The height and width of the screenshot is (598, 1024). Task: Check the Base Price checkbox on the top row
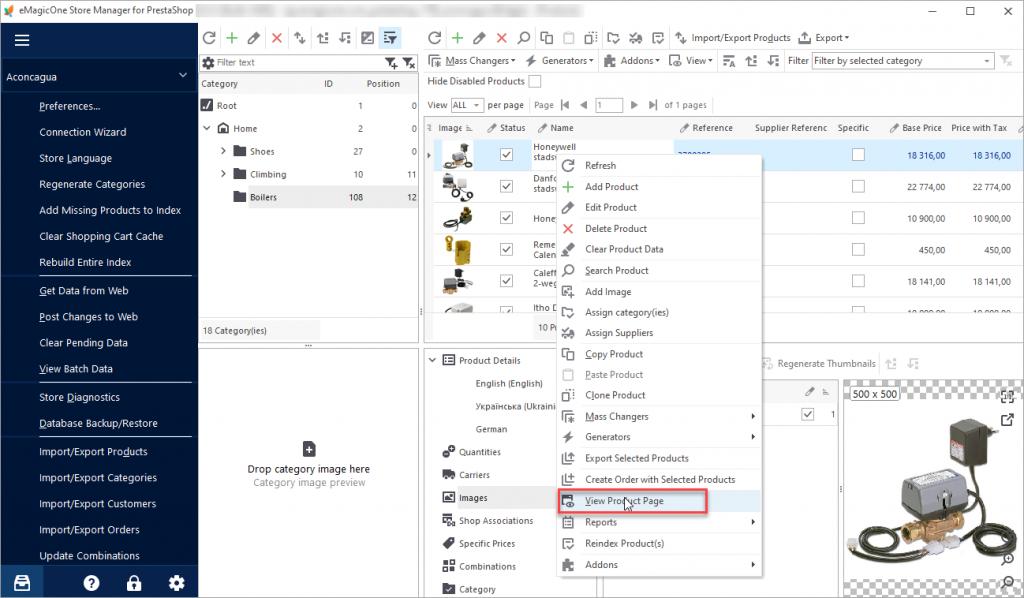click(857, 155)
